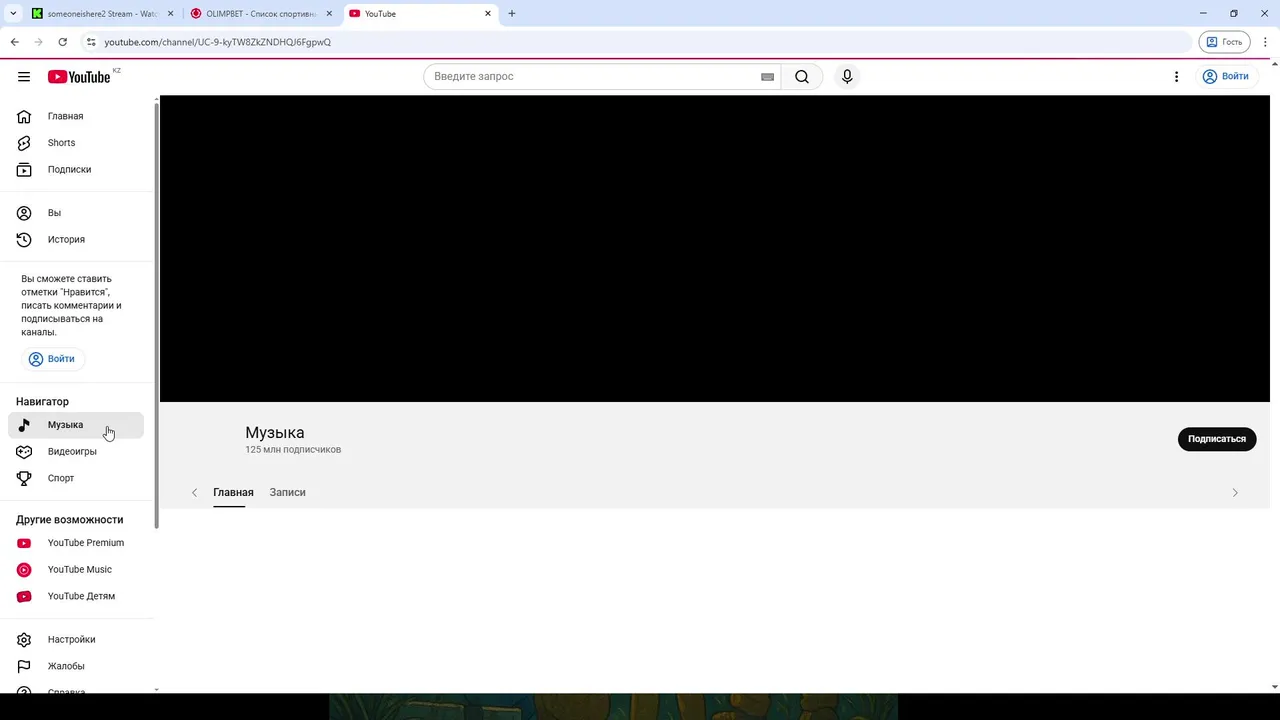
Task: Click the YouTube logo
Action: click(79, 77)
